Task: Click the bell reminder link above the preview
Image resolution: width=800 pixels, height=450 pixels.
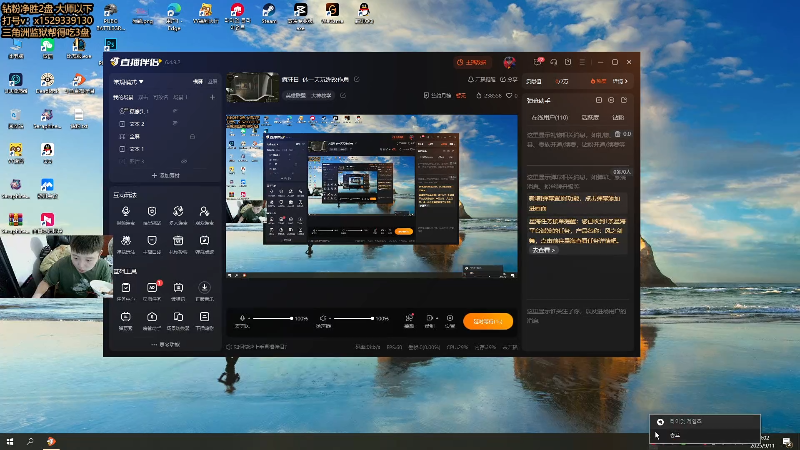Action: click(x=482, y=79)
